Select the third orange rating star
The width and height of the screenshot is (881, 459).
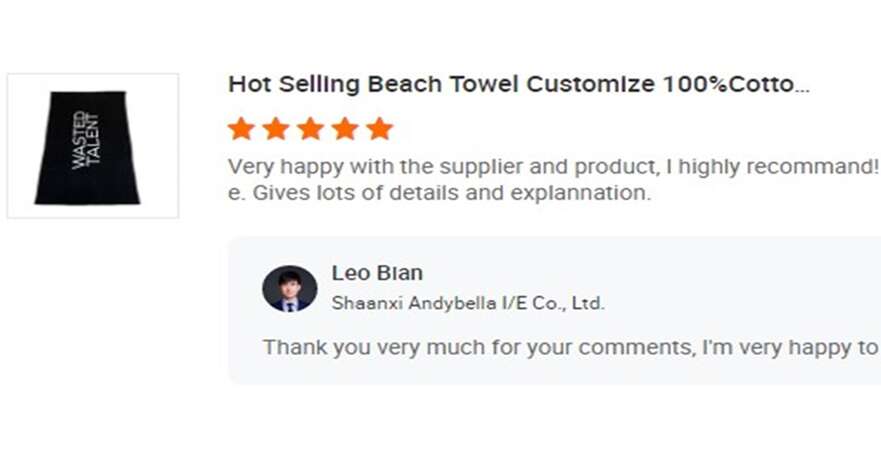pos(310,129)
